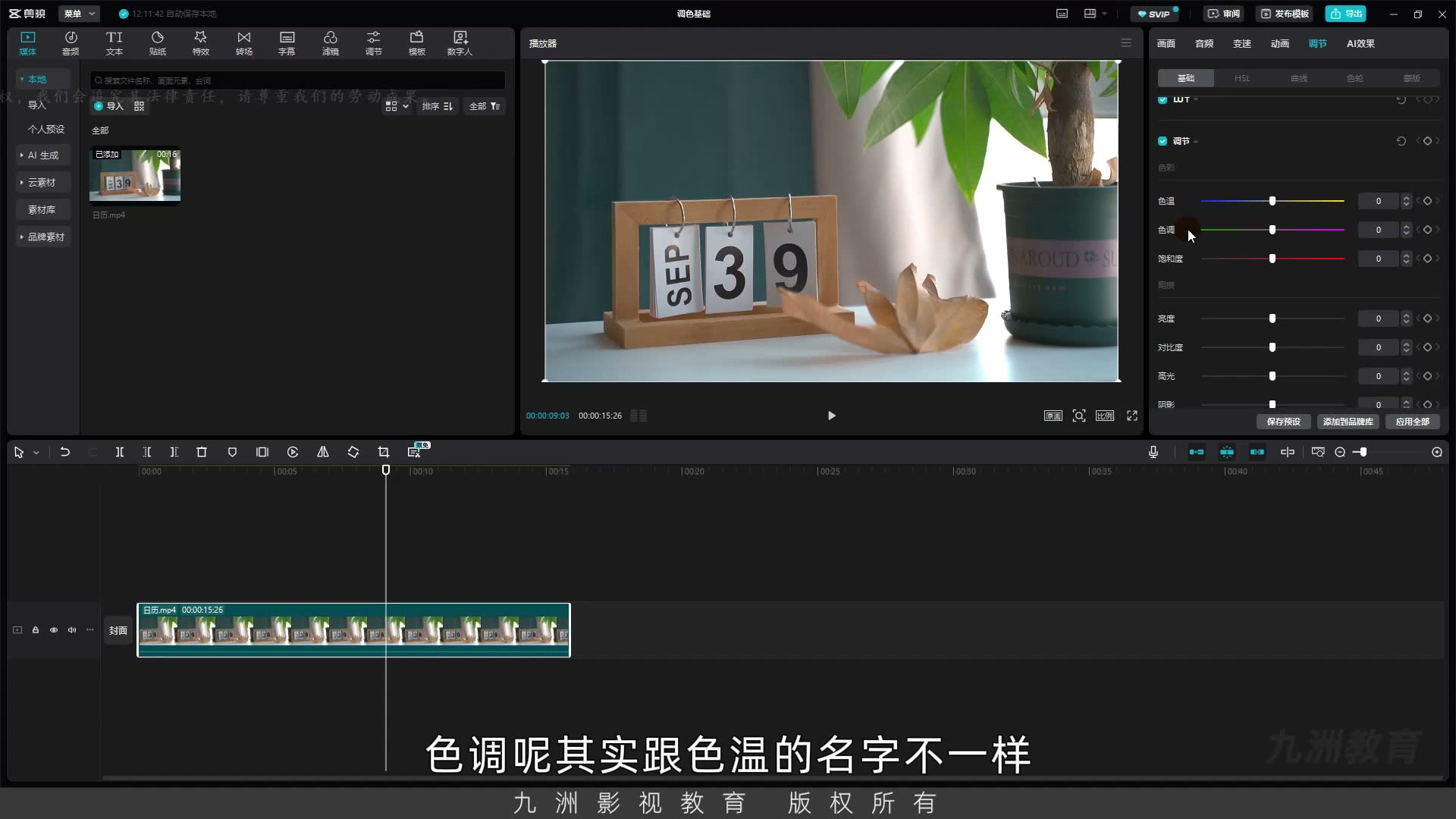Open the 滤镜 filters panel
The width and height of the screenshot is (1456, 819).
pos(331,43)
